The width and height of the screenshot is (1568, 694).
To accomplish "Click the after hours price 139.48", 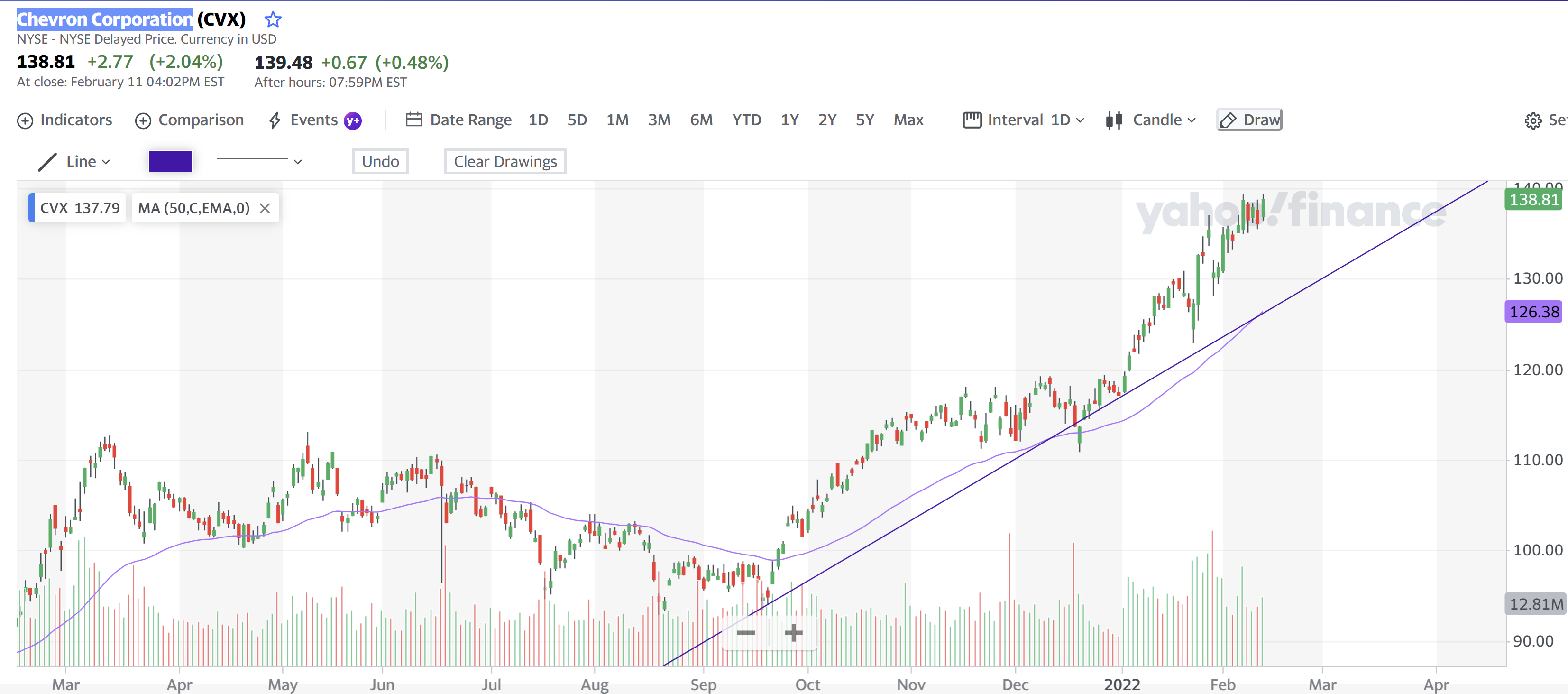I will (x=283, y=62).
